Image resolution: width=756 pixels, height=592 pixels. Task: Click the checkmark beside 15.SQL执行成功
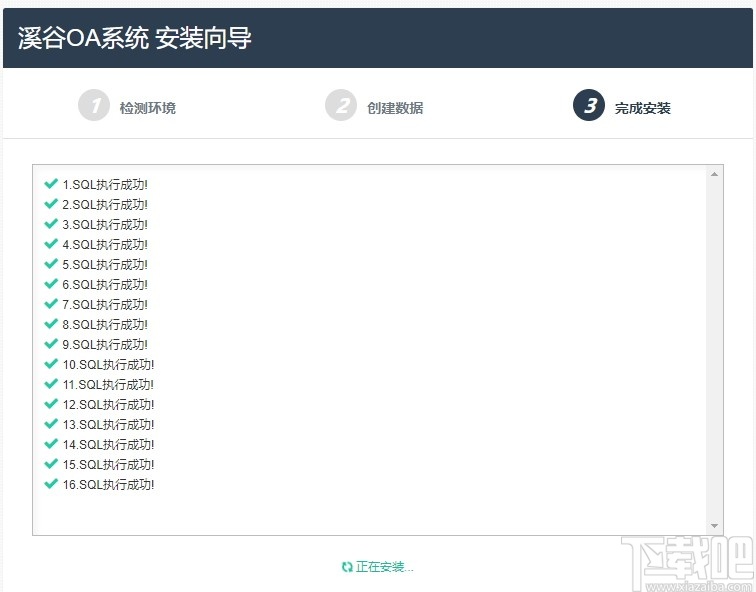click(x=51, y=464)
